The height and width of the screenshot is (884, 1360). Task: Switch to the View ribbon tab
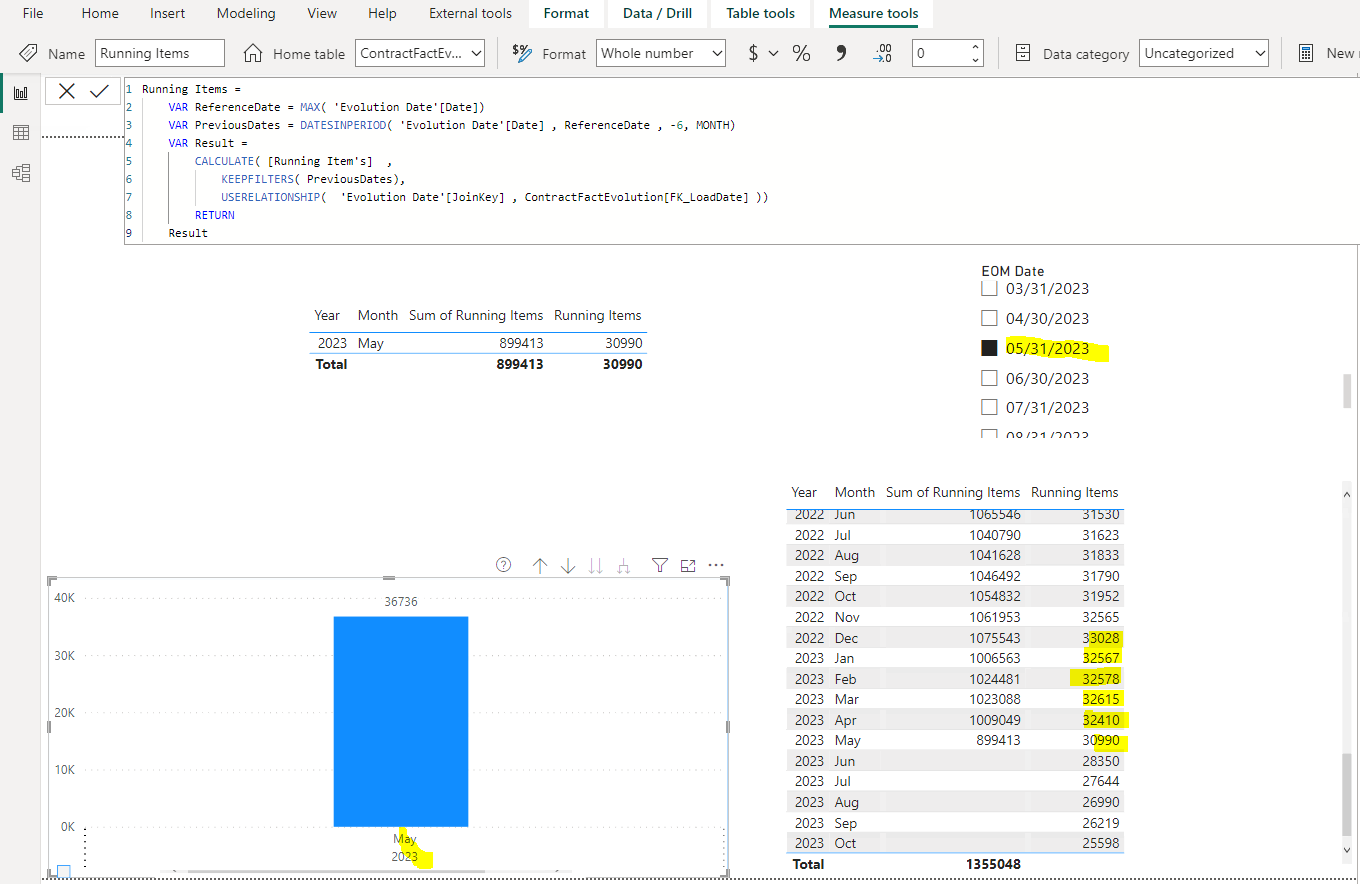(x=322, y=13)
